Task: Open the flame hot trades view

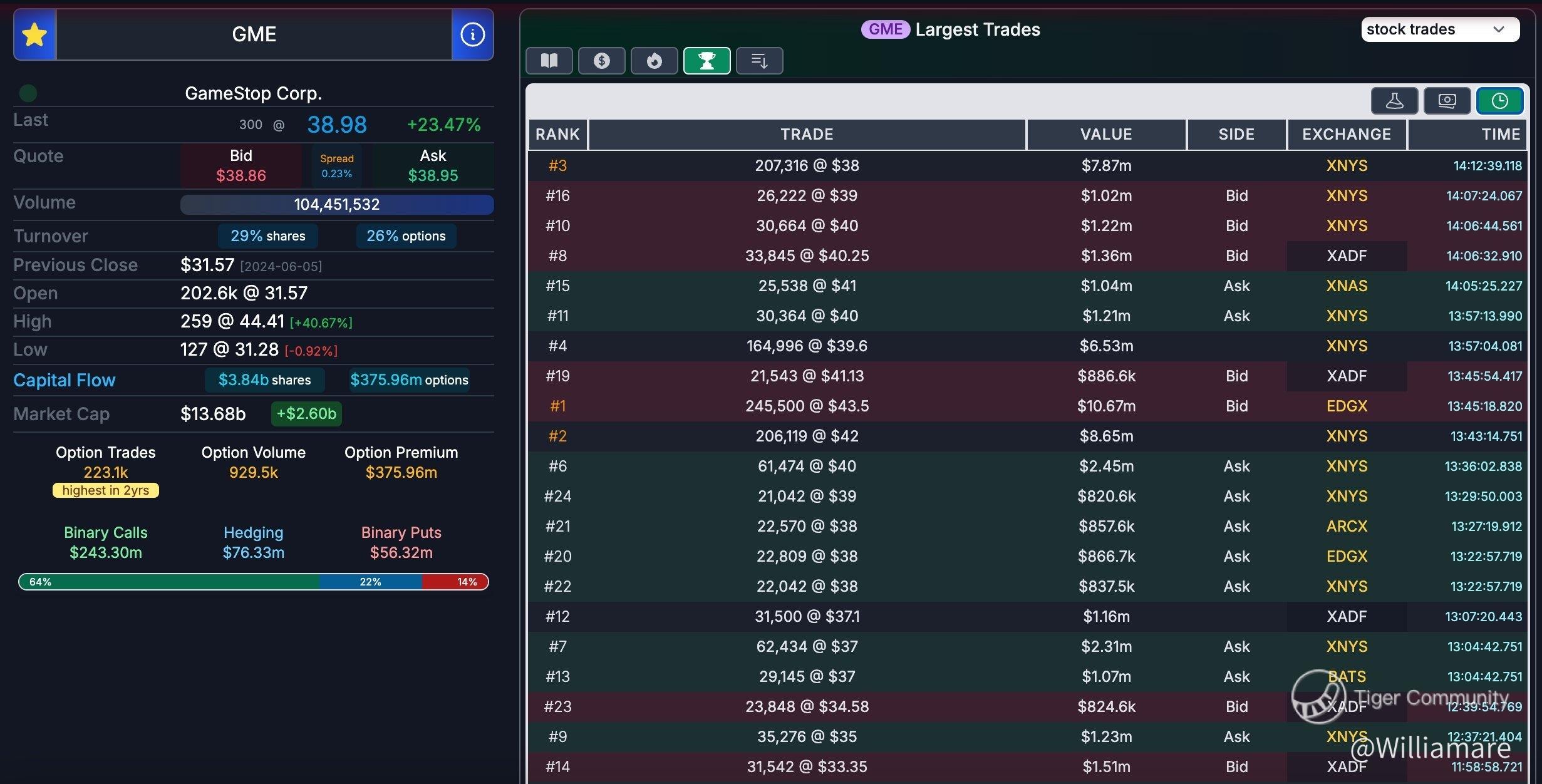Action: (x=654, y=61)
